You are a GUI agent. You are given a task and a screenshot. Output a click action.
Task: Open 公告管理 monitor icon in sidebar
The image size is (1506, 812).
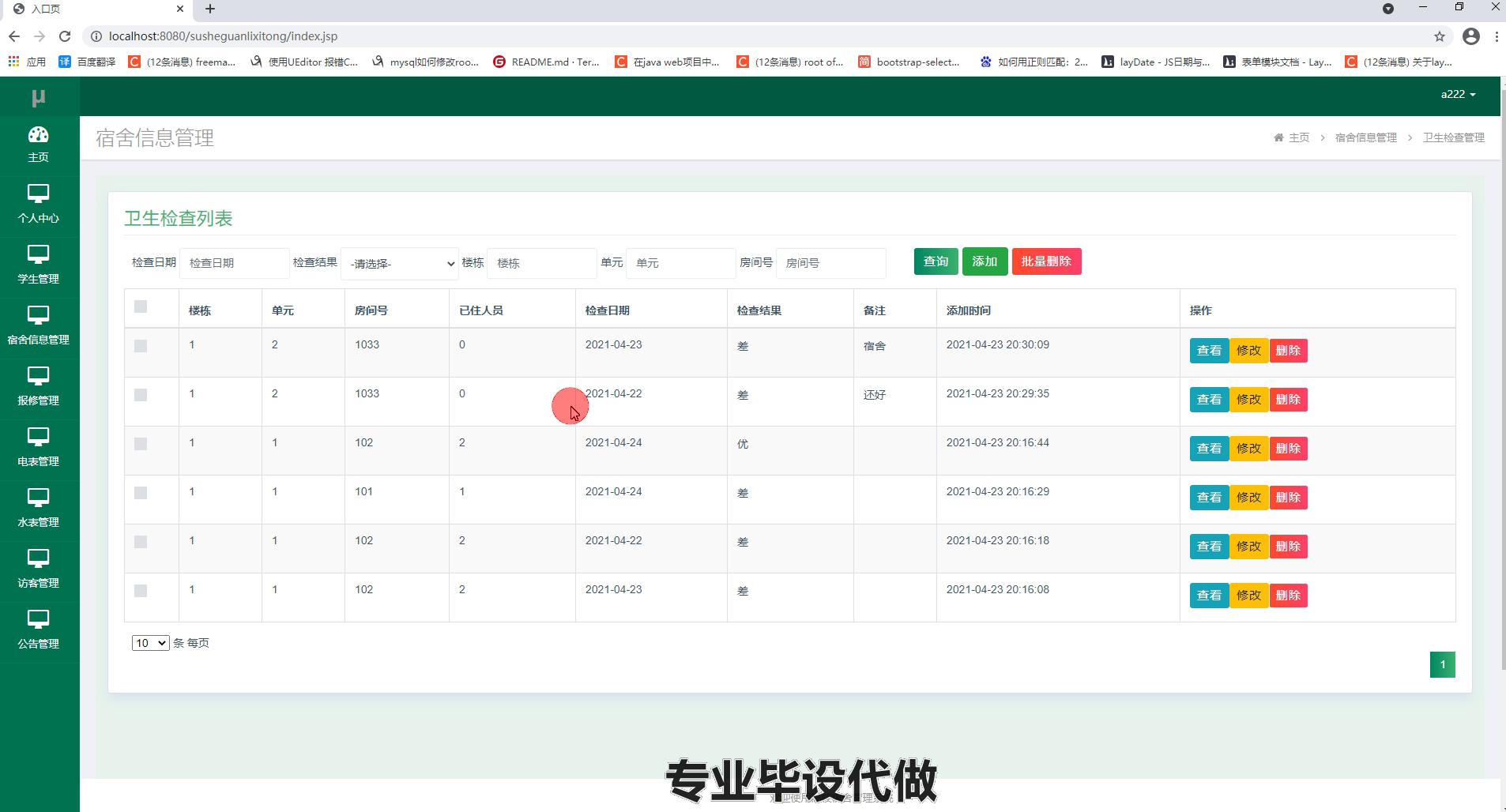[38, 619]
